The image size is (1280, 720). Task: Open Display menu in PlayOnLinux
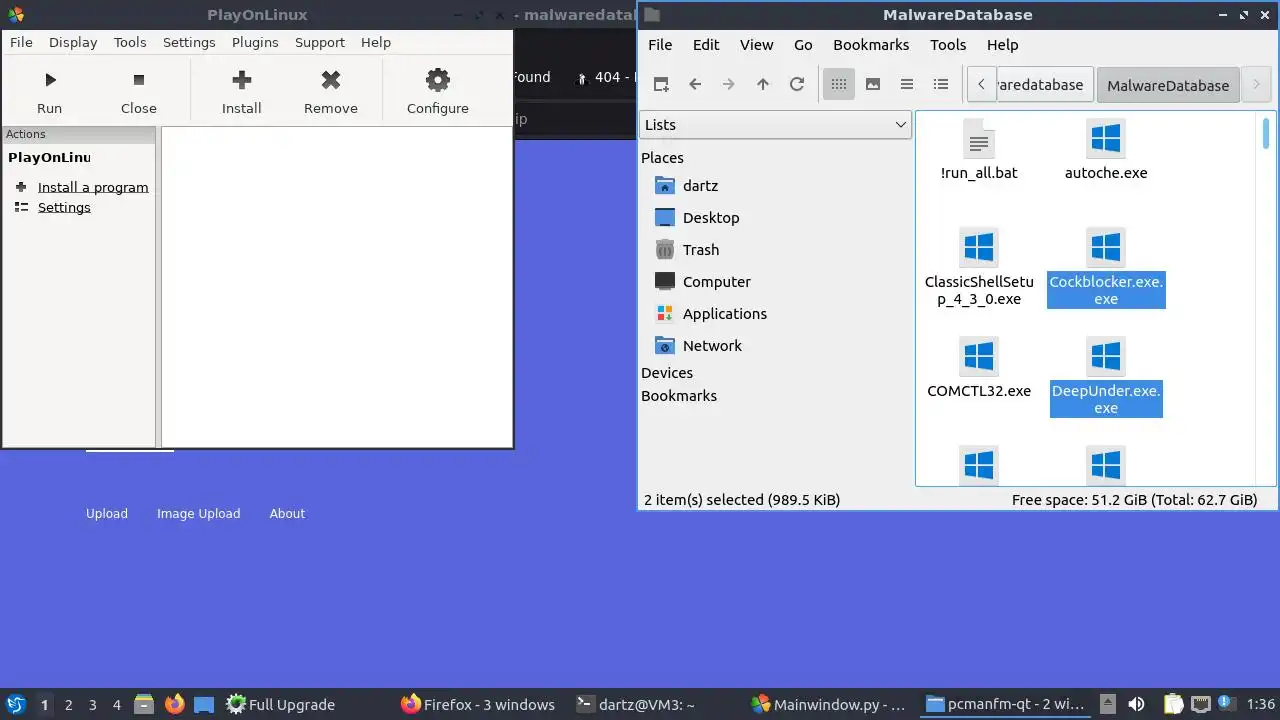coord(73,42)
